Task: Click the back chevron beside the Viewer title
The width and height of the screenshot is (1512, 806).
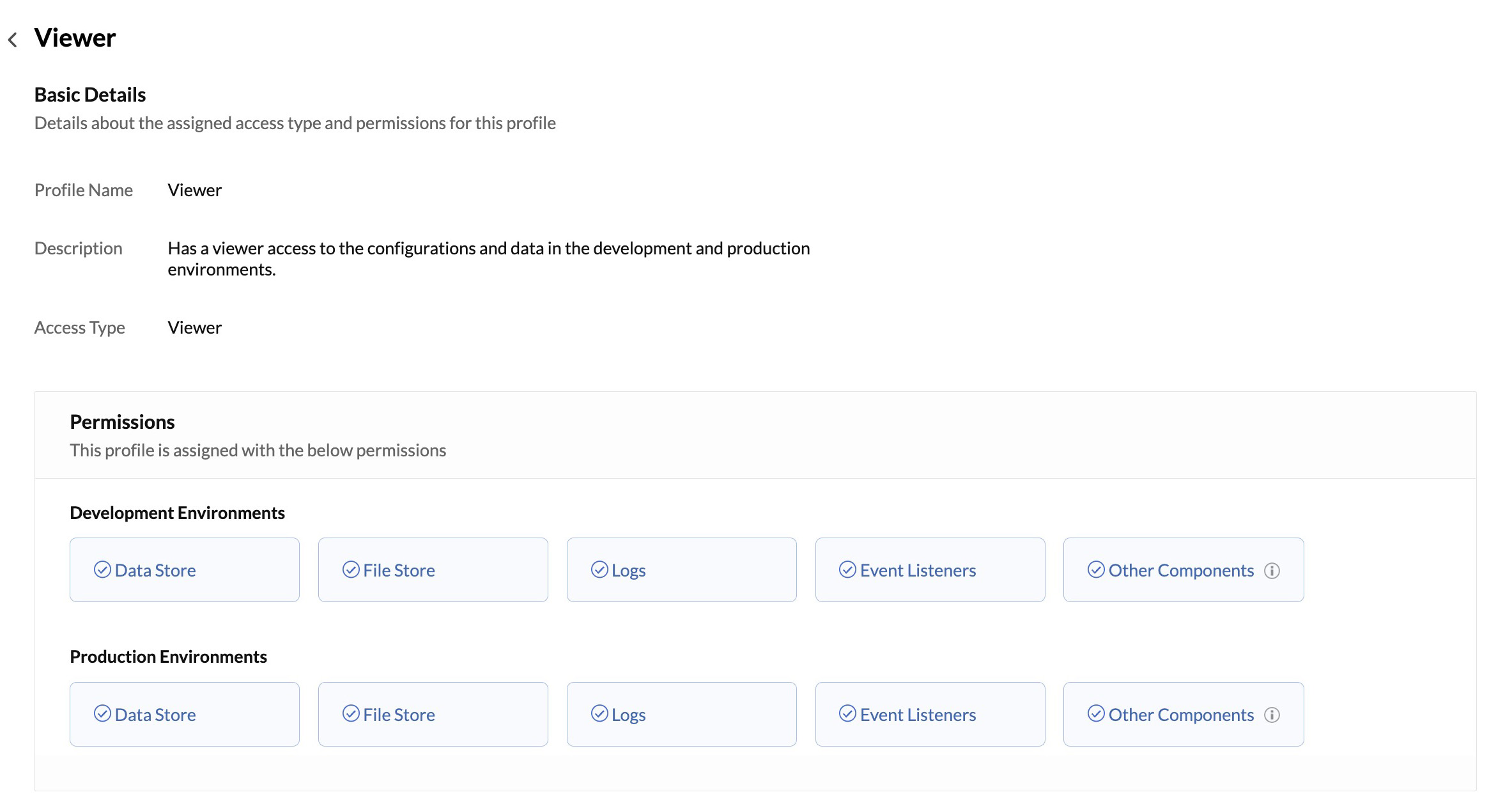Action: pyautogui.click(x=13, y=38)
